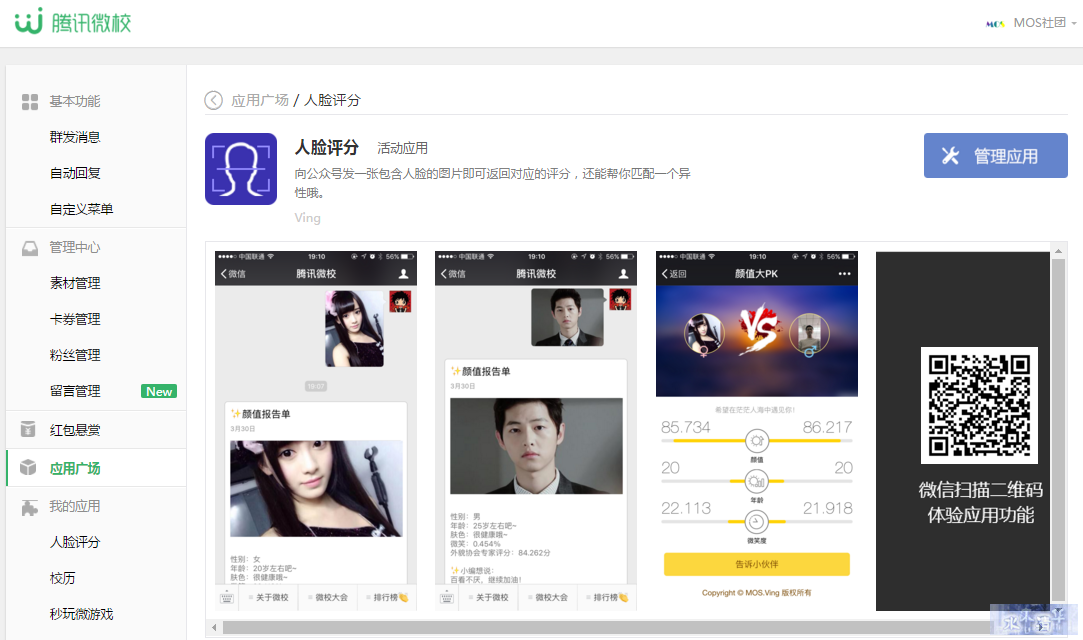1083x640 pixels.
Task: Click the wrench icon on 管理应用 button
Action: (x=950, y=156)
